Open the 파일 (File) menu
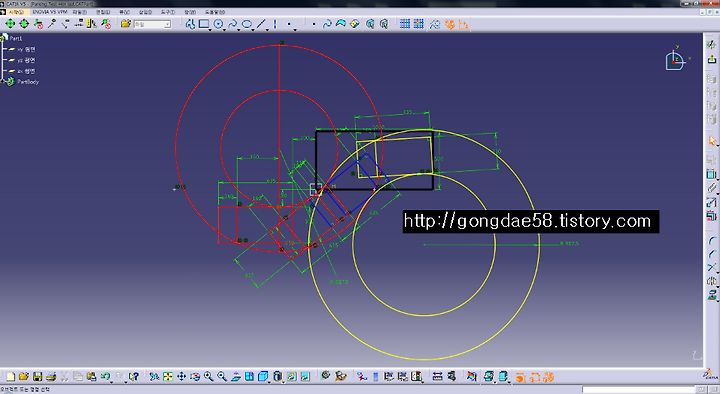The height and width of the screenshot is (394, 720). (79, 12)
